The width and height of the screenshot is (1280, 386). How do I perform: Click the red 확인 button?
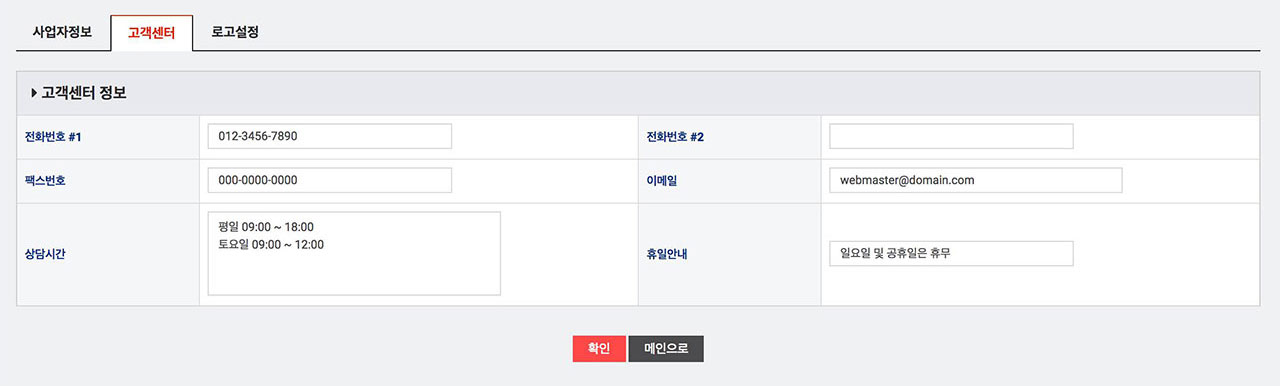click(599, 348)
